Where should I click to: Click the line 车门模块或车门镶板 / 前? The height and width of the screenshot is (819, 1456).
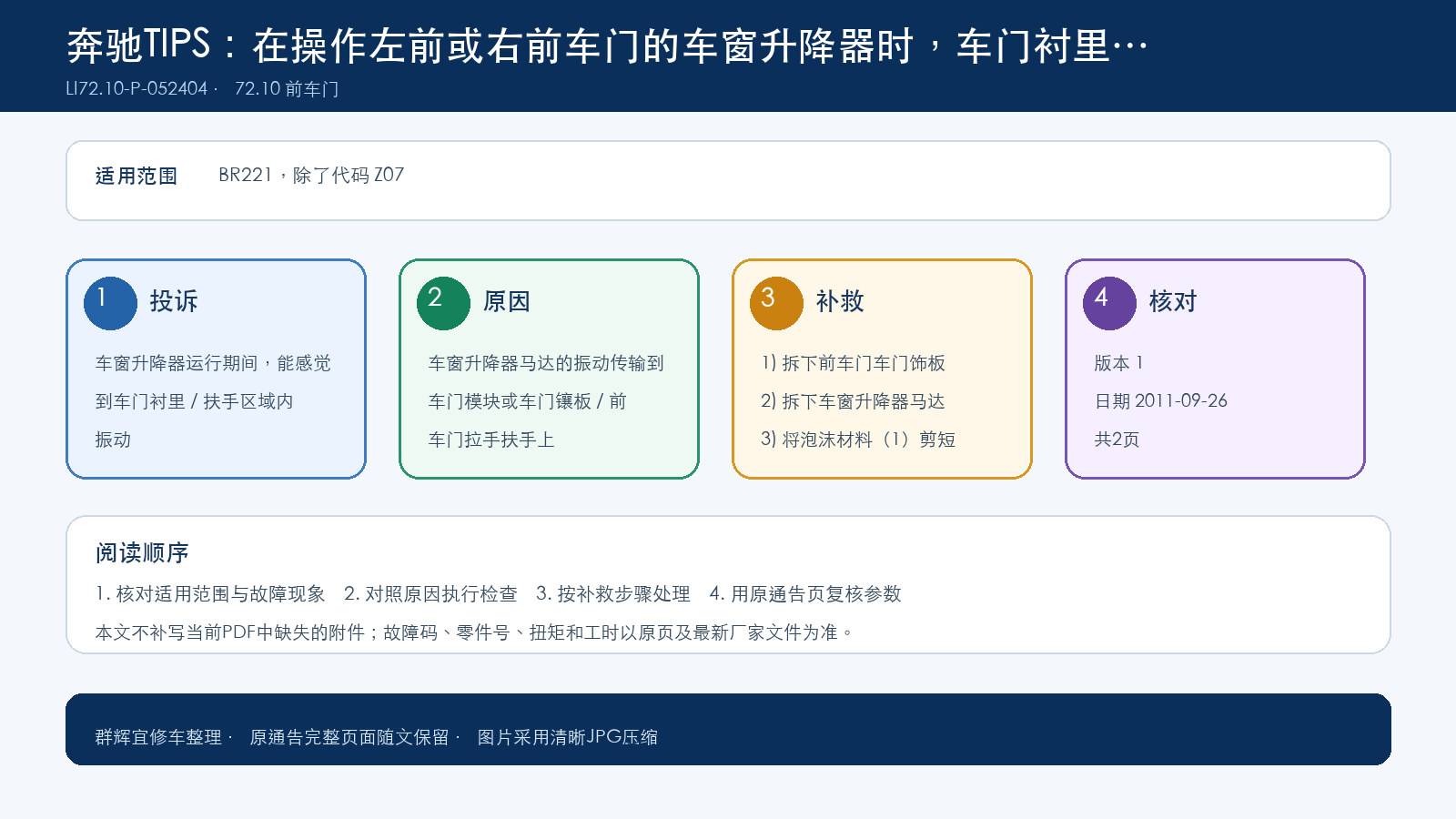pos(528,401)
